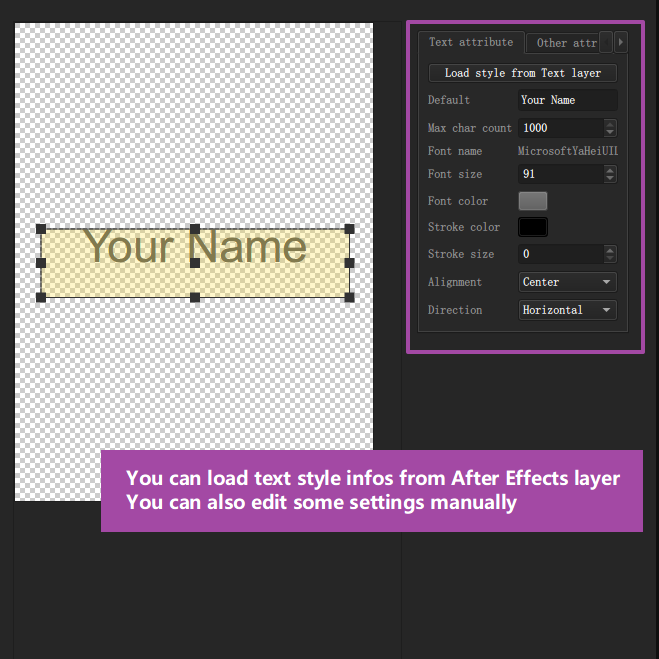Screen dimensions: 659x659
Task: Open the Other attr tab
Action: (x=563, y=43)
